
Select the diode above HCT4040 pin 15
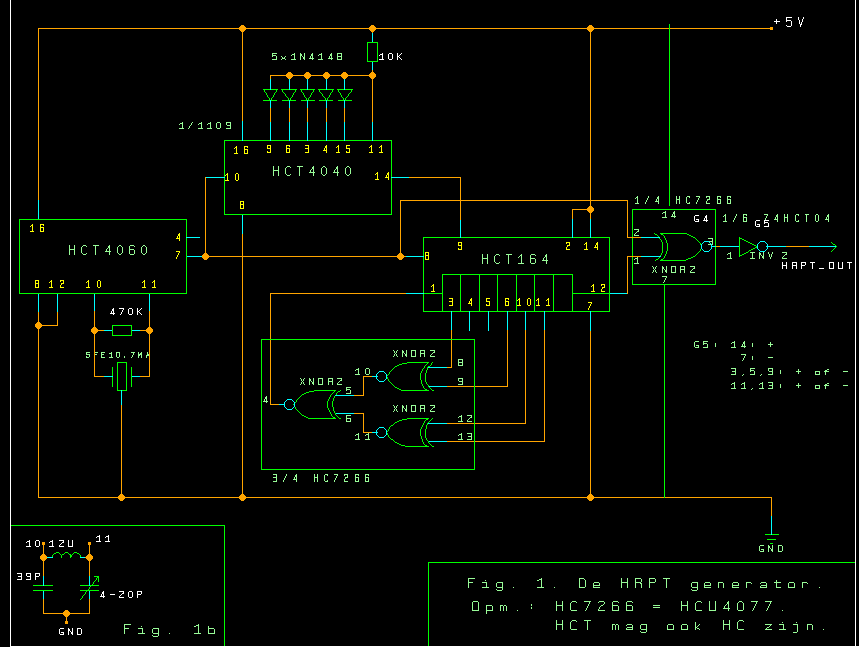[x=345, y=95]
